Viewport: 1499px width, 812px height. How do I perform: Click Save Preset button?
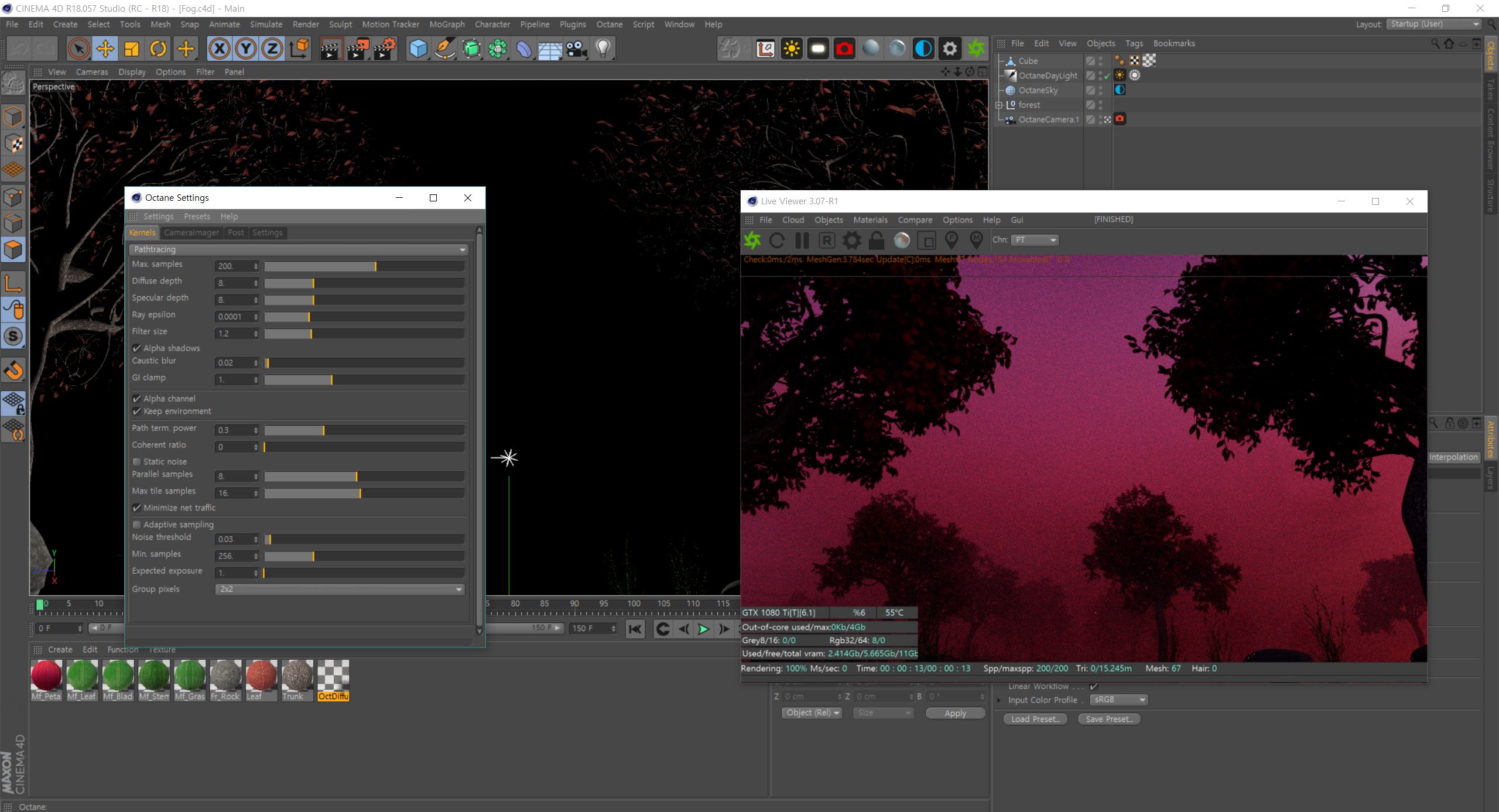tap(1109, 719)
